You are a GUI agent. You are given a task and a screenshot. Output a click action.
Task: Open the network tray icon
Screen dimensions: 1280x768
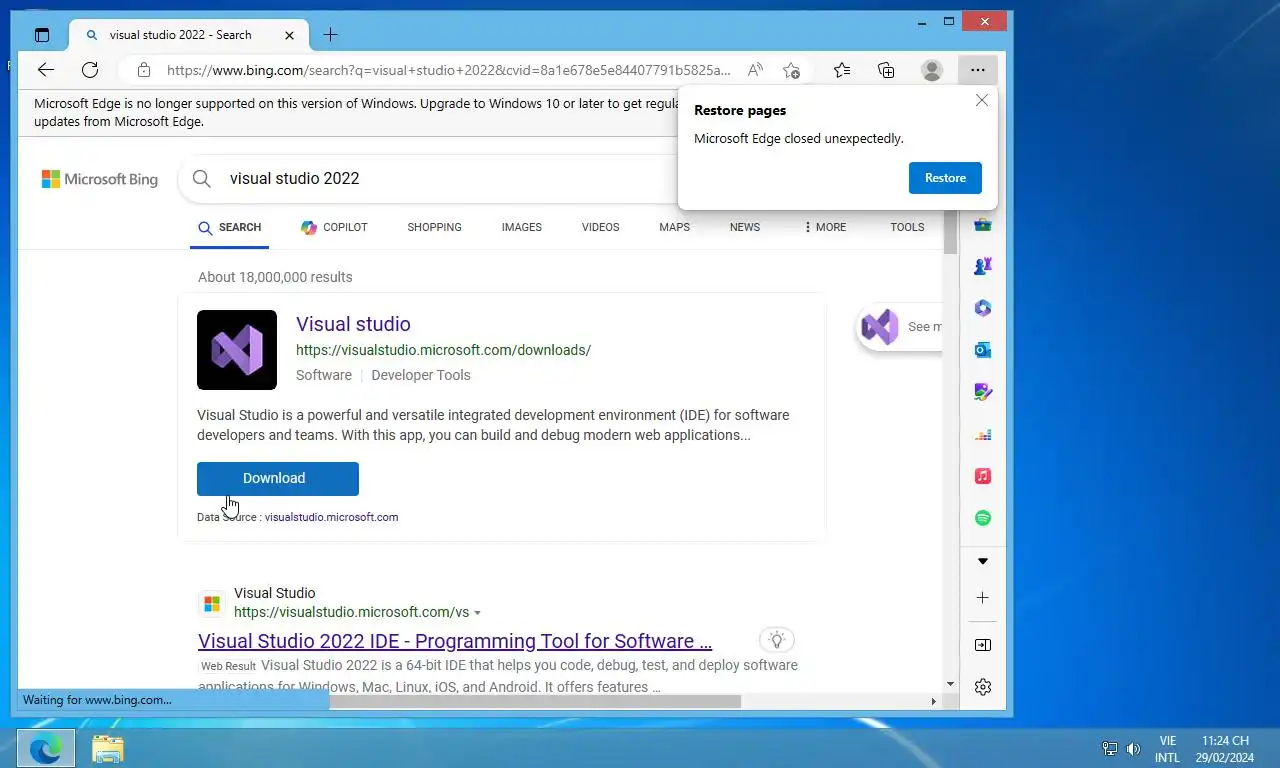[1110, 748]
